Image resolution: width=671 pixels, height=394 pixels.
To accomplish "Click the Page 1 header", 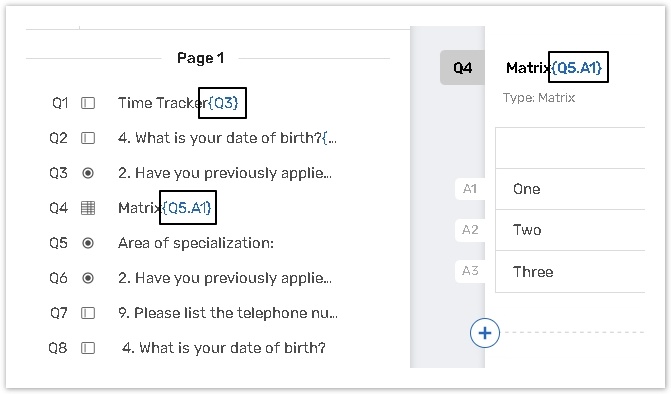I will coord(201,58).
